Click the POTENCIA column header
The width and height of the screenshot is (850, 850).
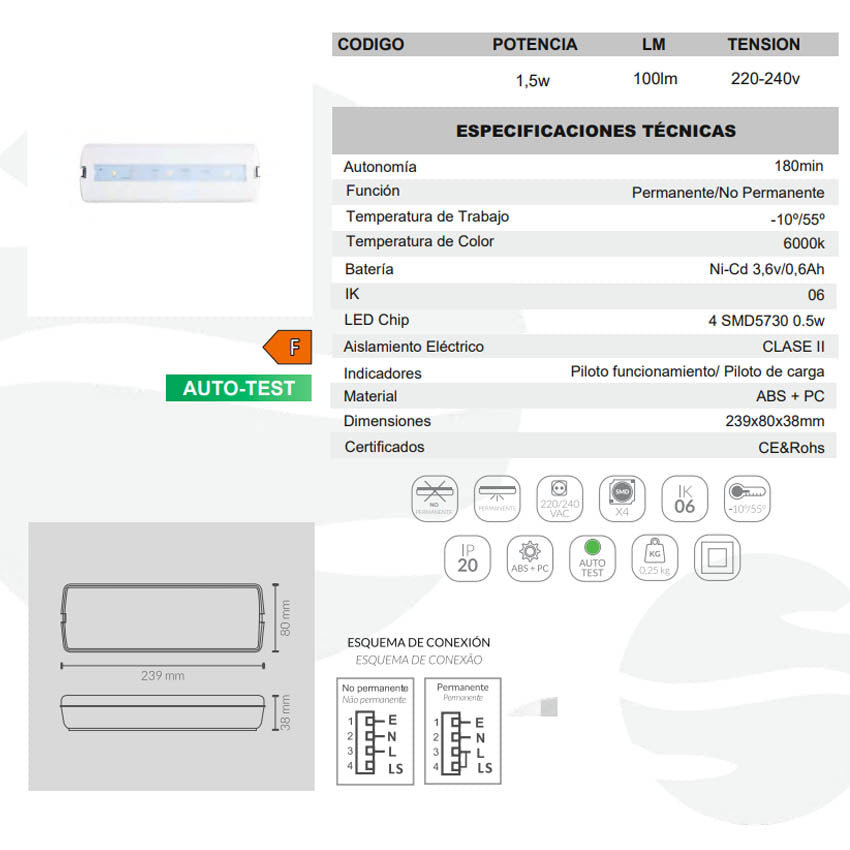[x=535, y=44]
